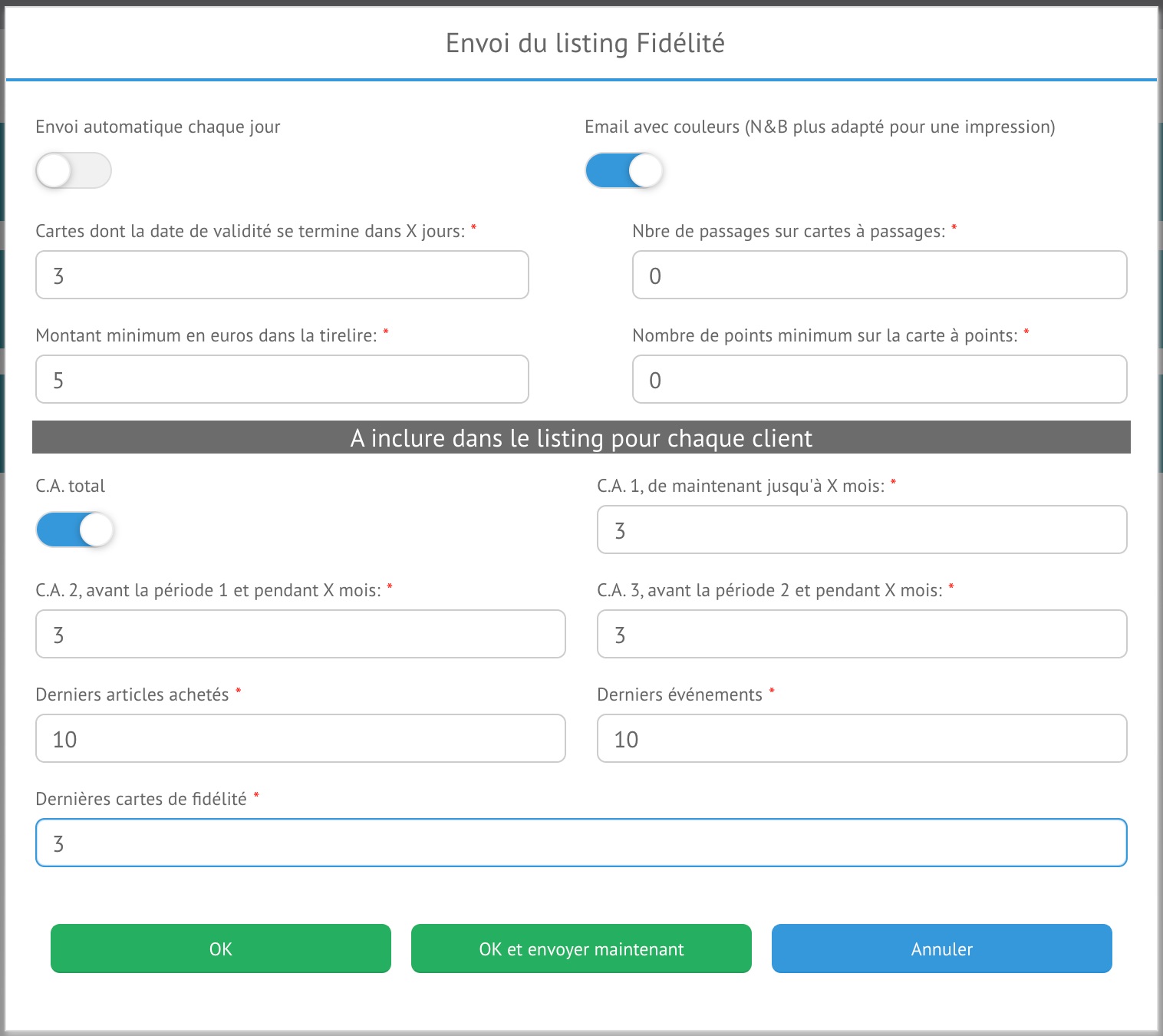
Task: Turn off the 'C.A. total' toggle
Action: tap(74, 530)
